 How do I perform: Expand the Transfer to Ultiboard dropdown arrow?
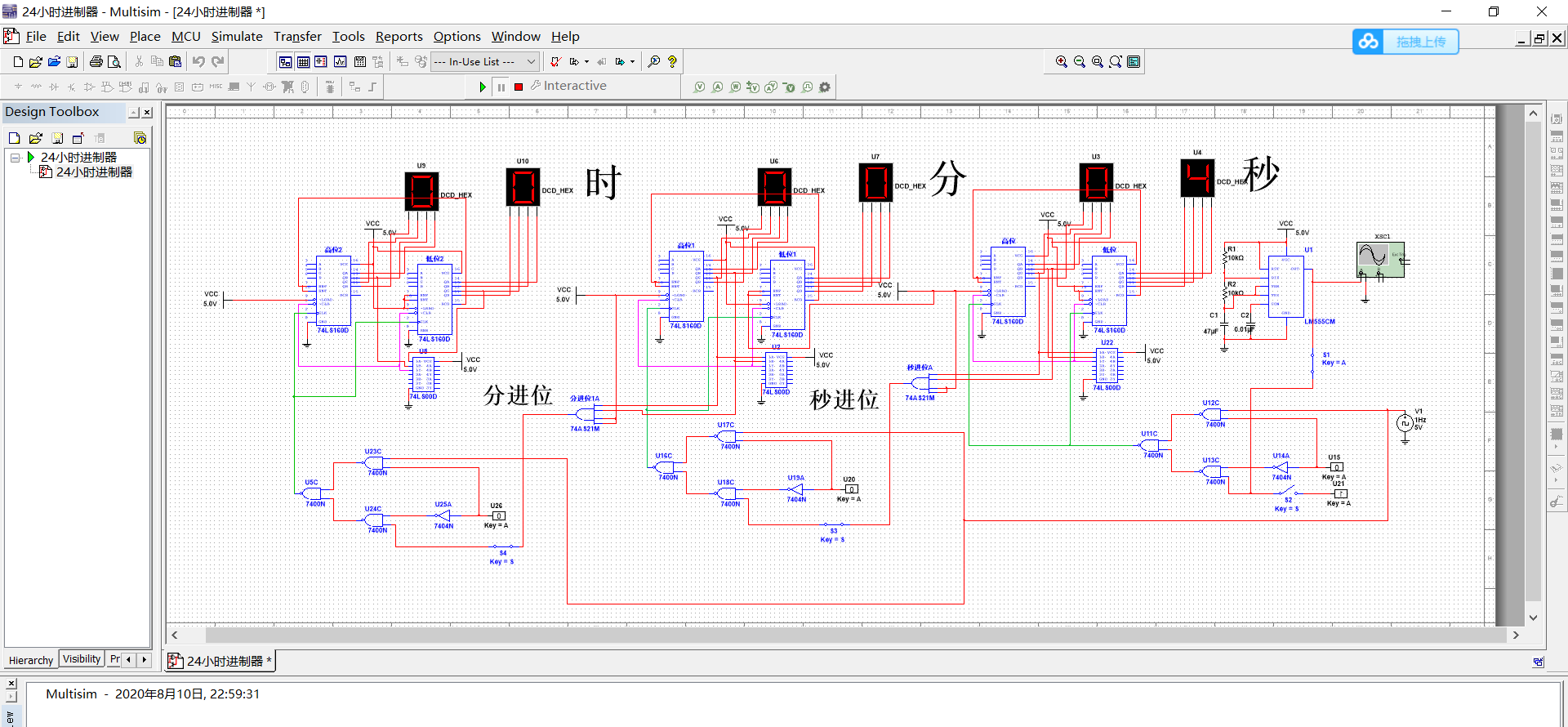pyautogui.click(x=586, y=62)
